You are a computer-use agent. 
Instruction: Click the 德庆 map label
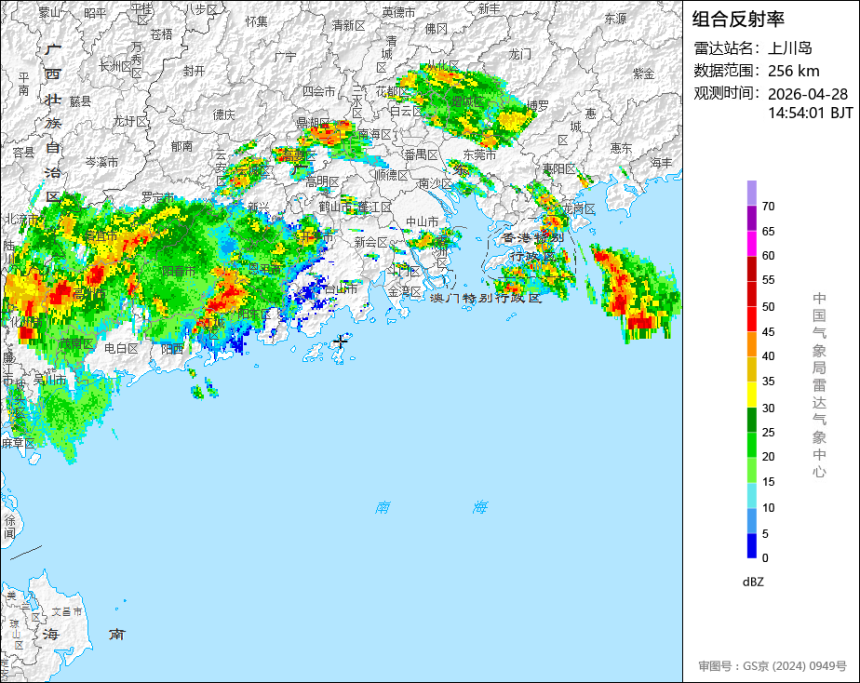pyautogui.click(x=223, y=115)
